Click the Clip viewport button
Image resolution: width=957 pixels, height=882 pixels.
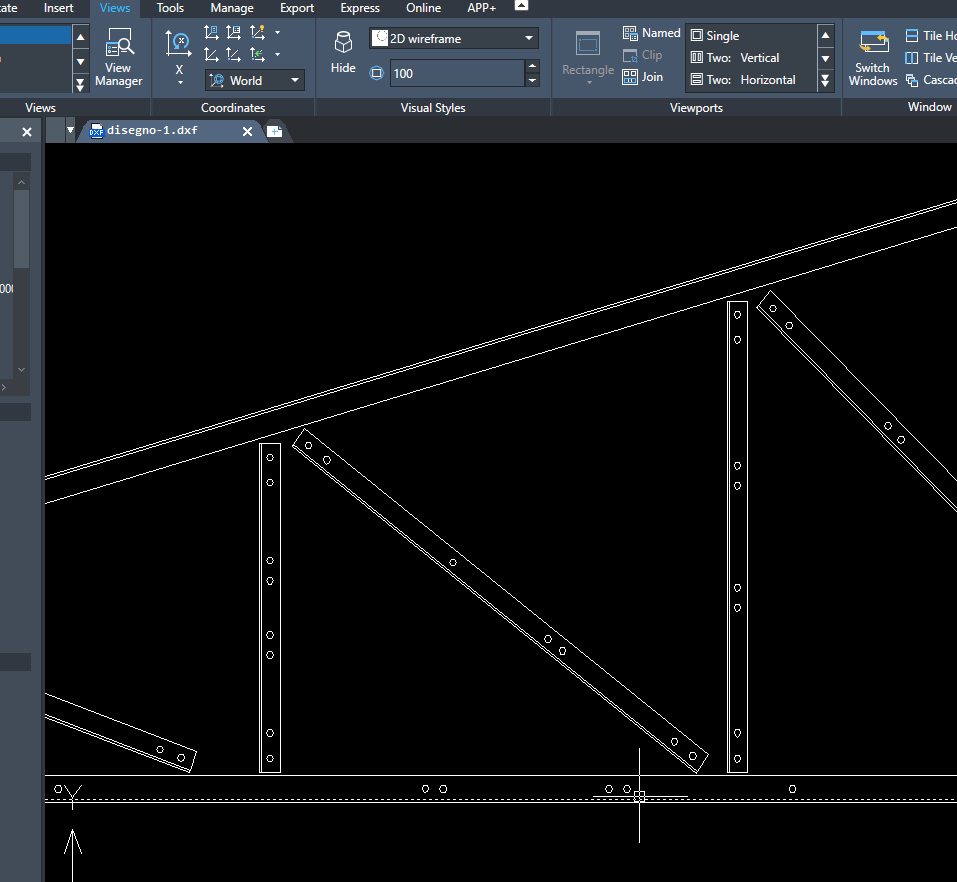[643, 55]
